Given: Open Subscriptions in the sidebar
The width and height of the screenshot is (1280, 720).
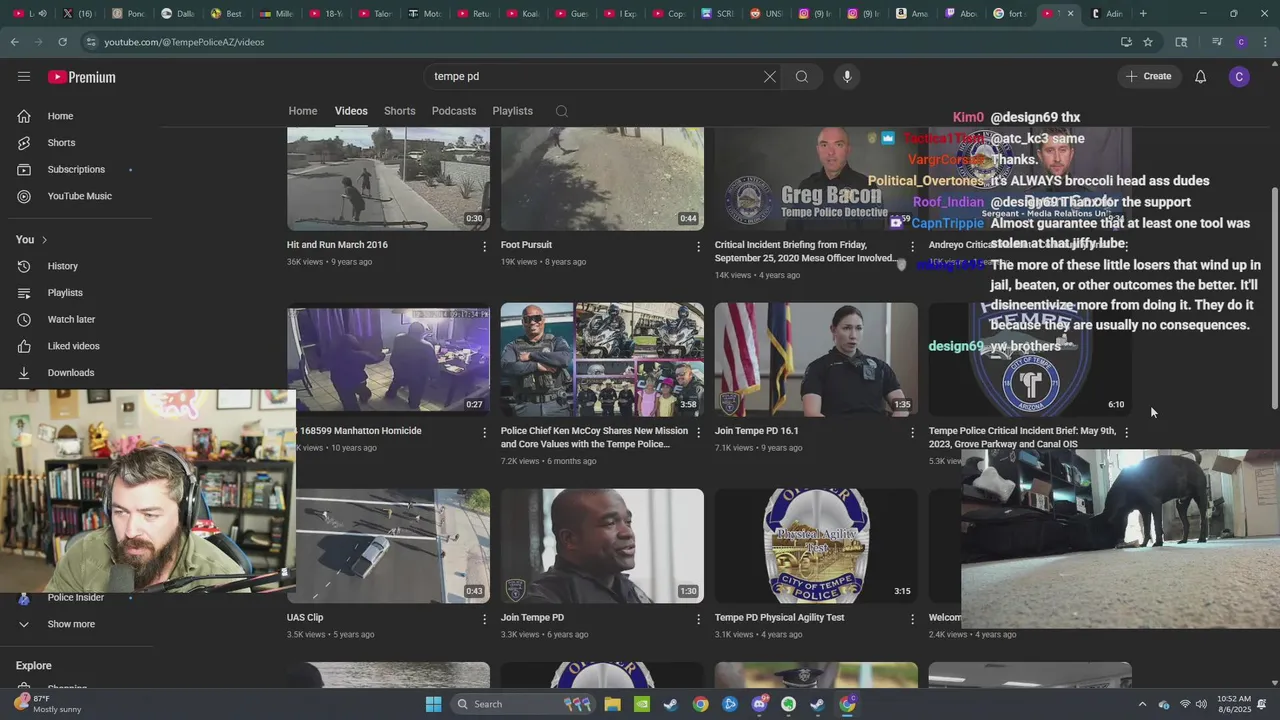Looking at the screenshot, I should pos(76,170).
